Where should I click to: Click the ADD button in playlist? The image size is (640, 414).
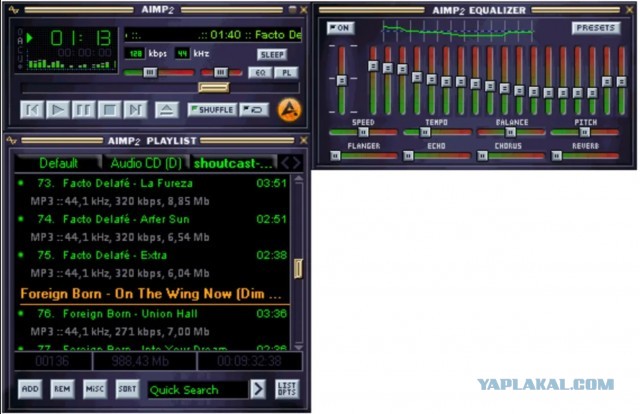[x=30, y=389]
